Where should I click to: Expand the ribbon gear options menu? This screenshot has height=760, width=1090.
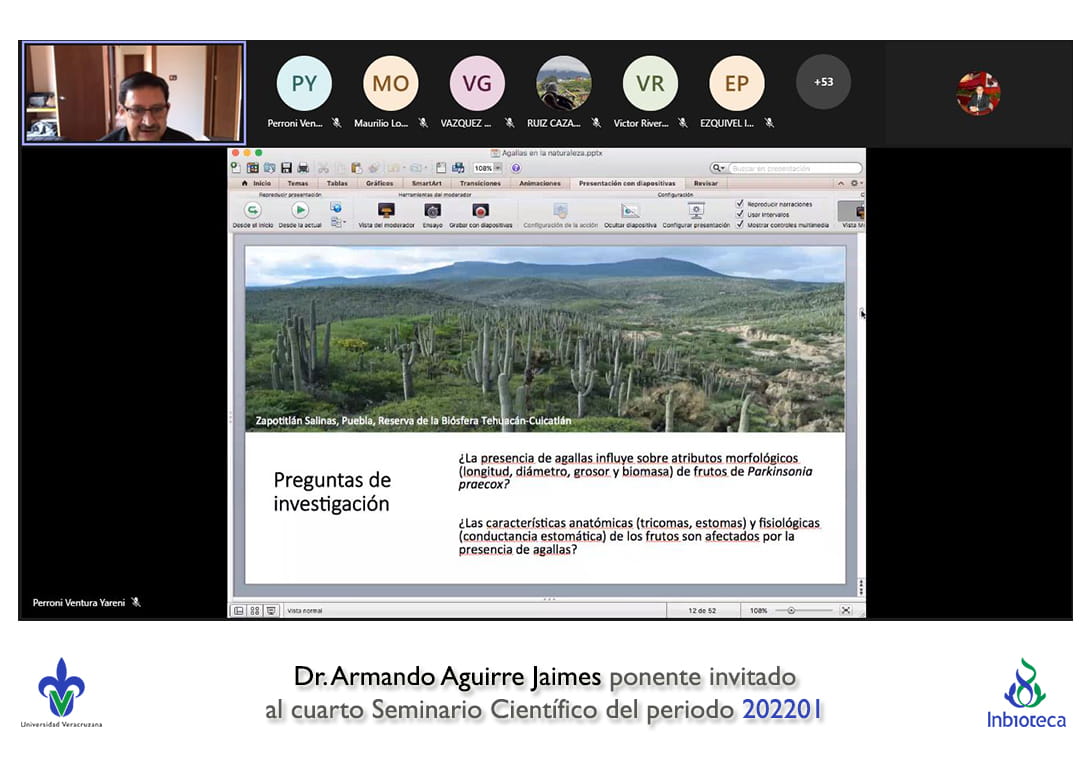(x=855, y=184)
